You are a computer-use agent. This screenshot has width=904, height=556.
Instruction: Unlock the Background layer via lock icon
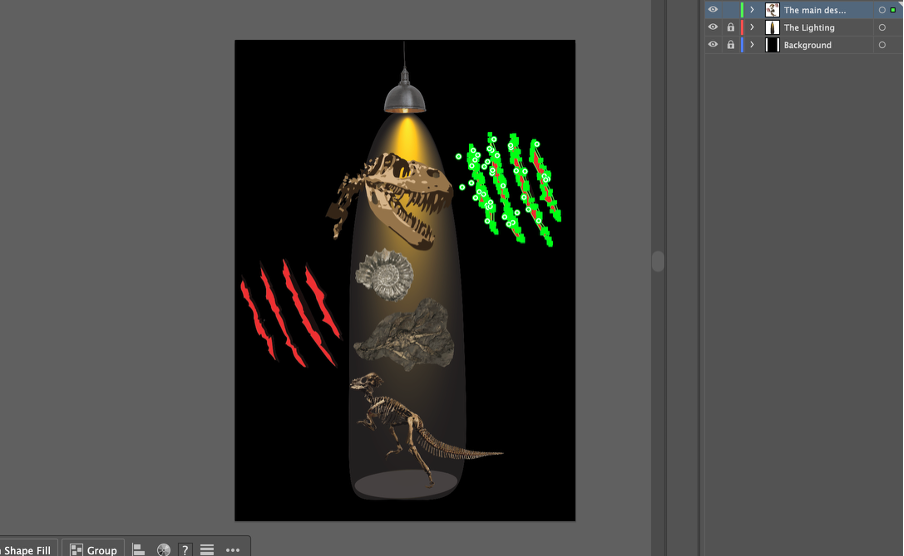[x=731, y=45]
